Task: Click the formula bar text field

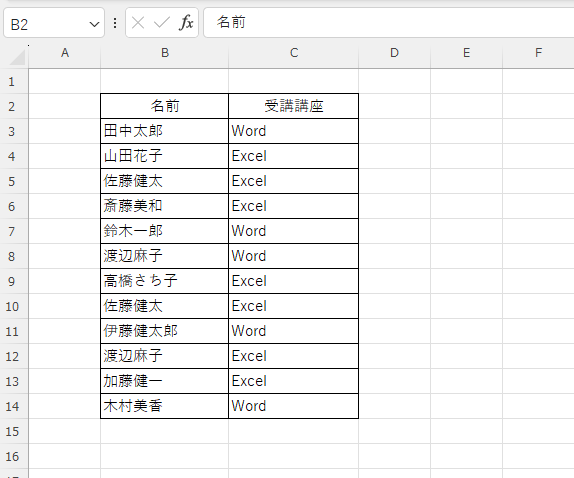Action: (x=388, y=23)
